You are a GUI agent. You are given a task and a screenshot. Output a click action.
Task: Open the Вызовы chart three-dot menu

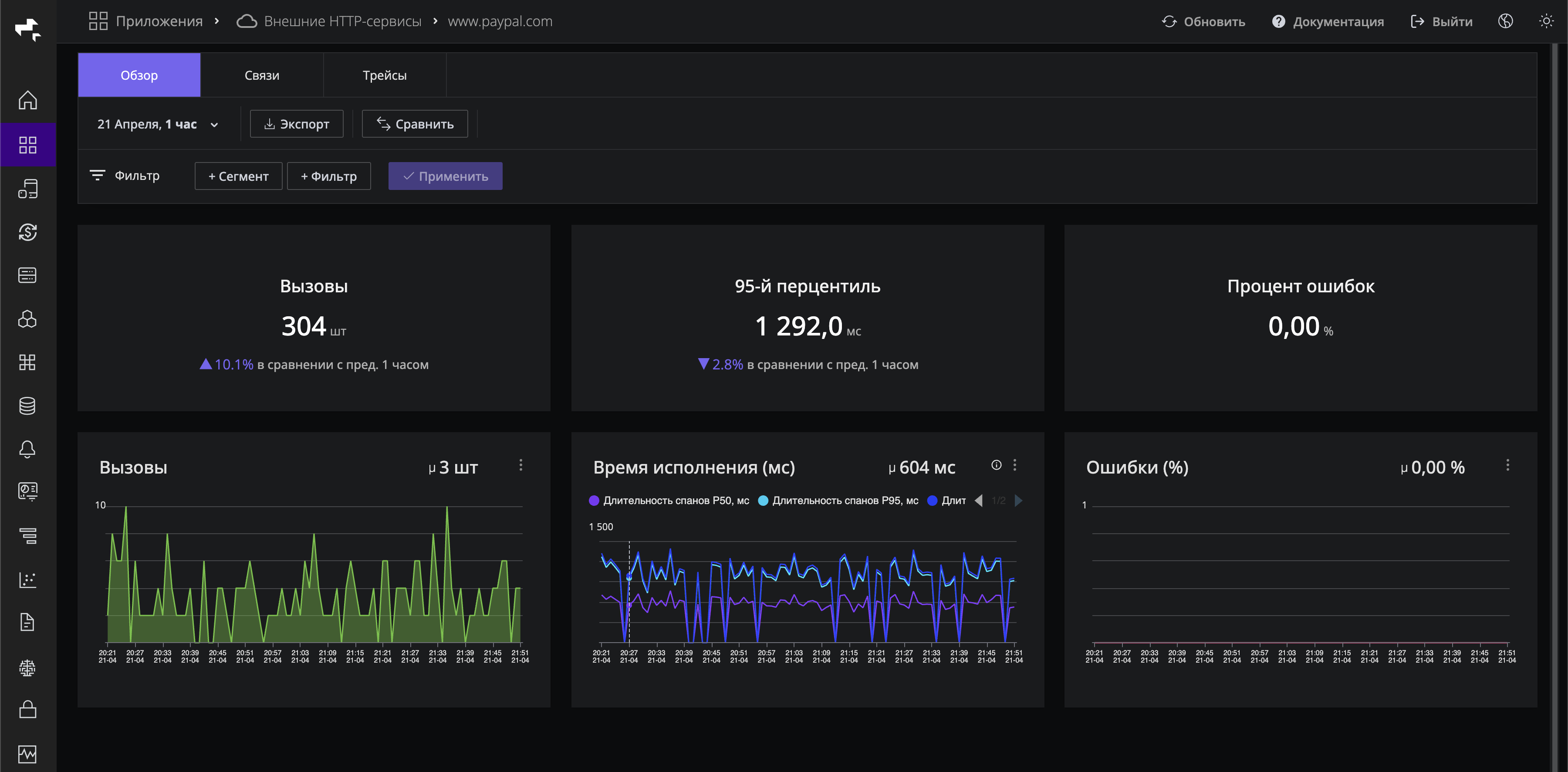520,465
